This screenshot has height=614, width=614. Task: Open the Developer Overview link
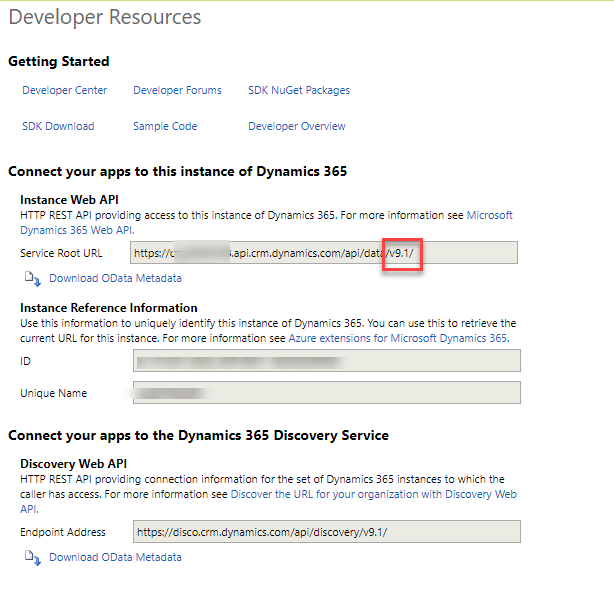pyautogui.click(x=297, y=126)
